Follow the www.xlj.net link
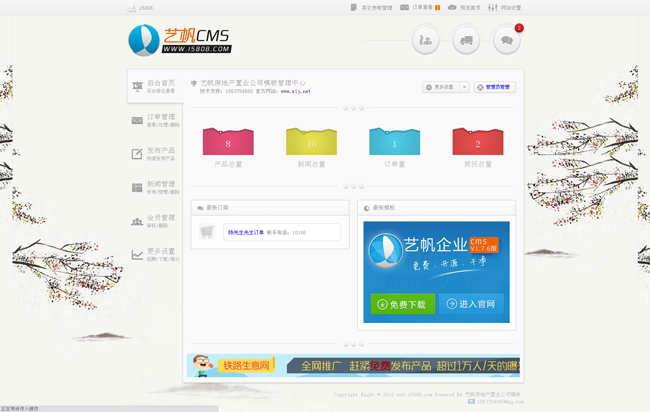 tap(296, 91)
